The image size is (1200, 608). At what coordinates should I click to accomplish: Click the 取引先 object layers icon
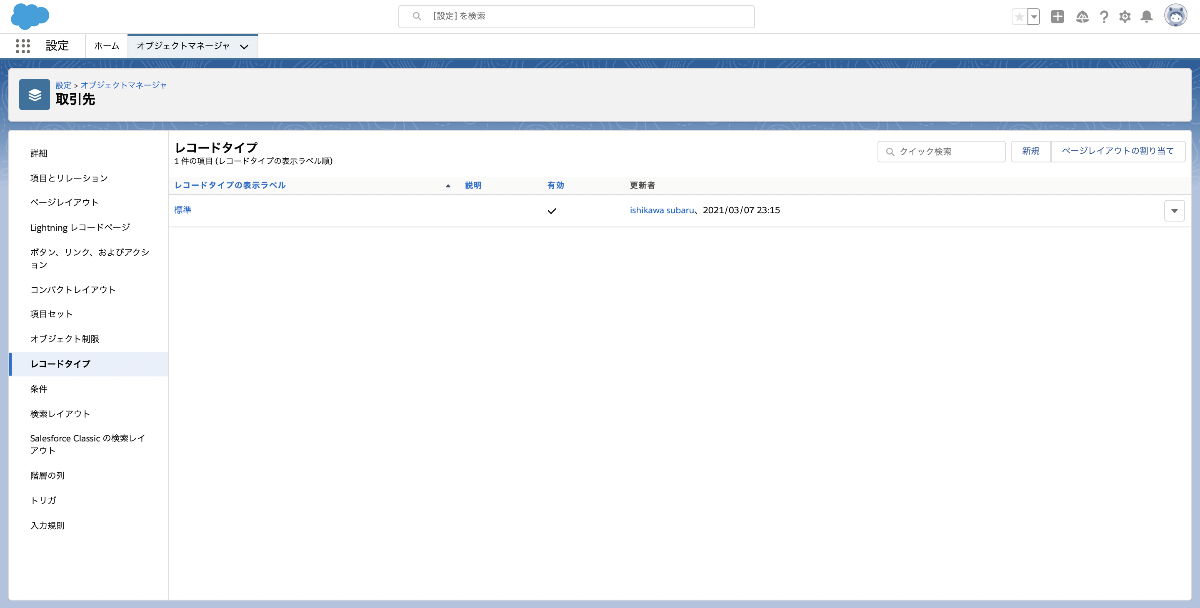tap(35, 95)
